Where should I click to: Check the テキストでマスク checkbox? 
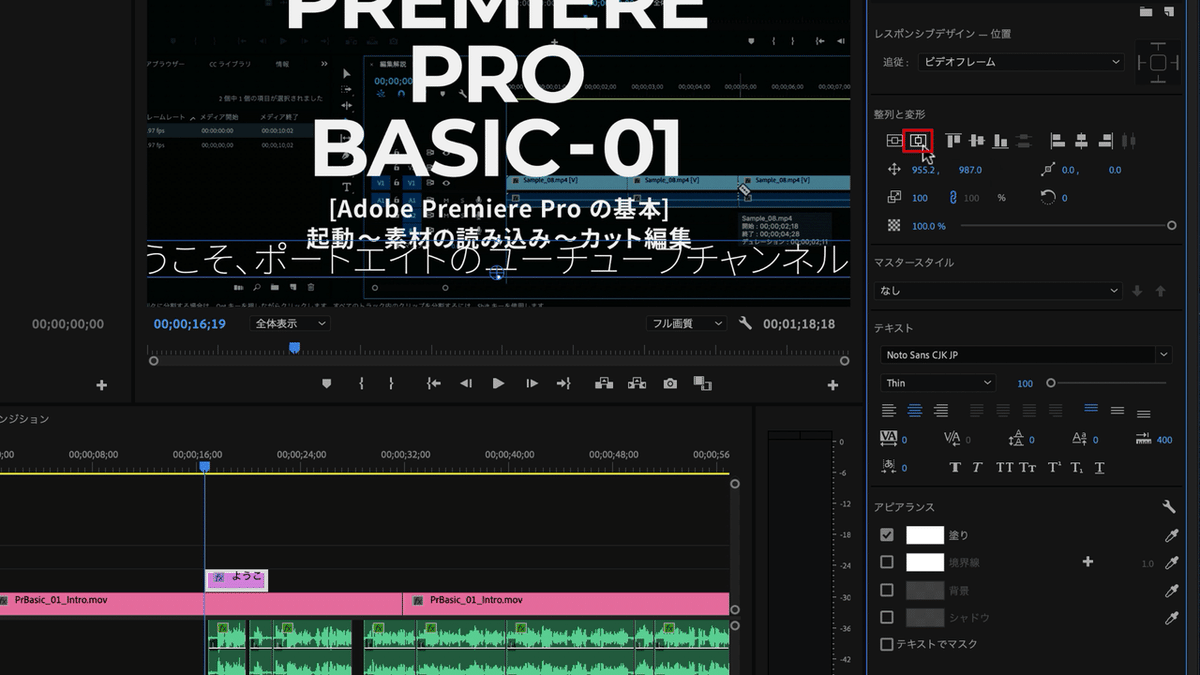tap(886, 644)
